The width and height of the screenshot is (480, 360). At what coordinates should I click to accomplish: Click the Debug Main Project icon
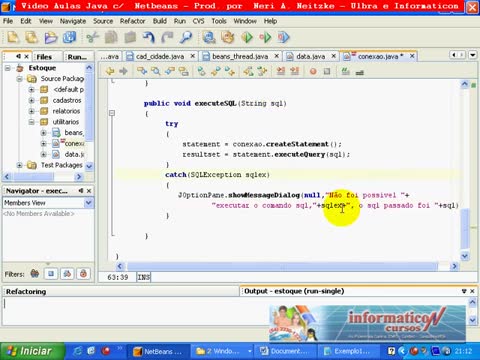pos(265,37)
